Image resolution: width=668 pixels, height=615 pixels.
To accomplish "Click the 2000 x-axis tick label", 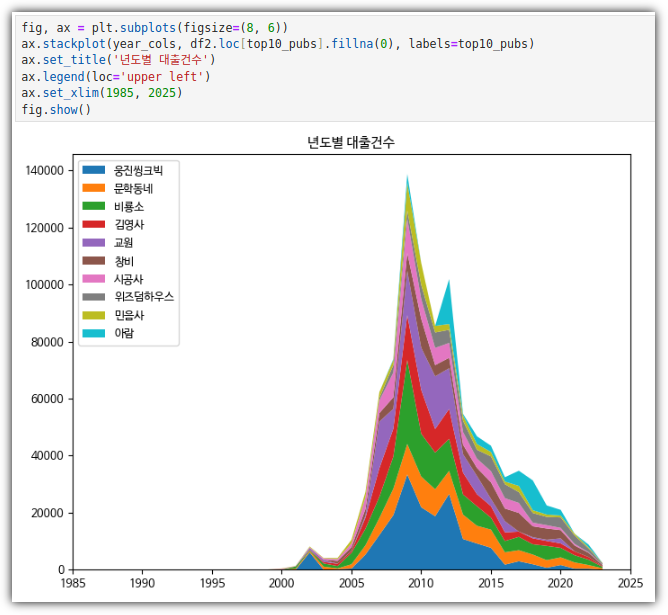I will (282, 583).
